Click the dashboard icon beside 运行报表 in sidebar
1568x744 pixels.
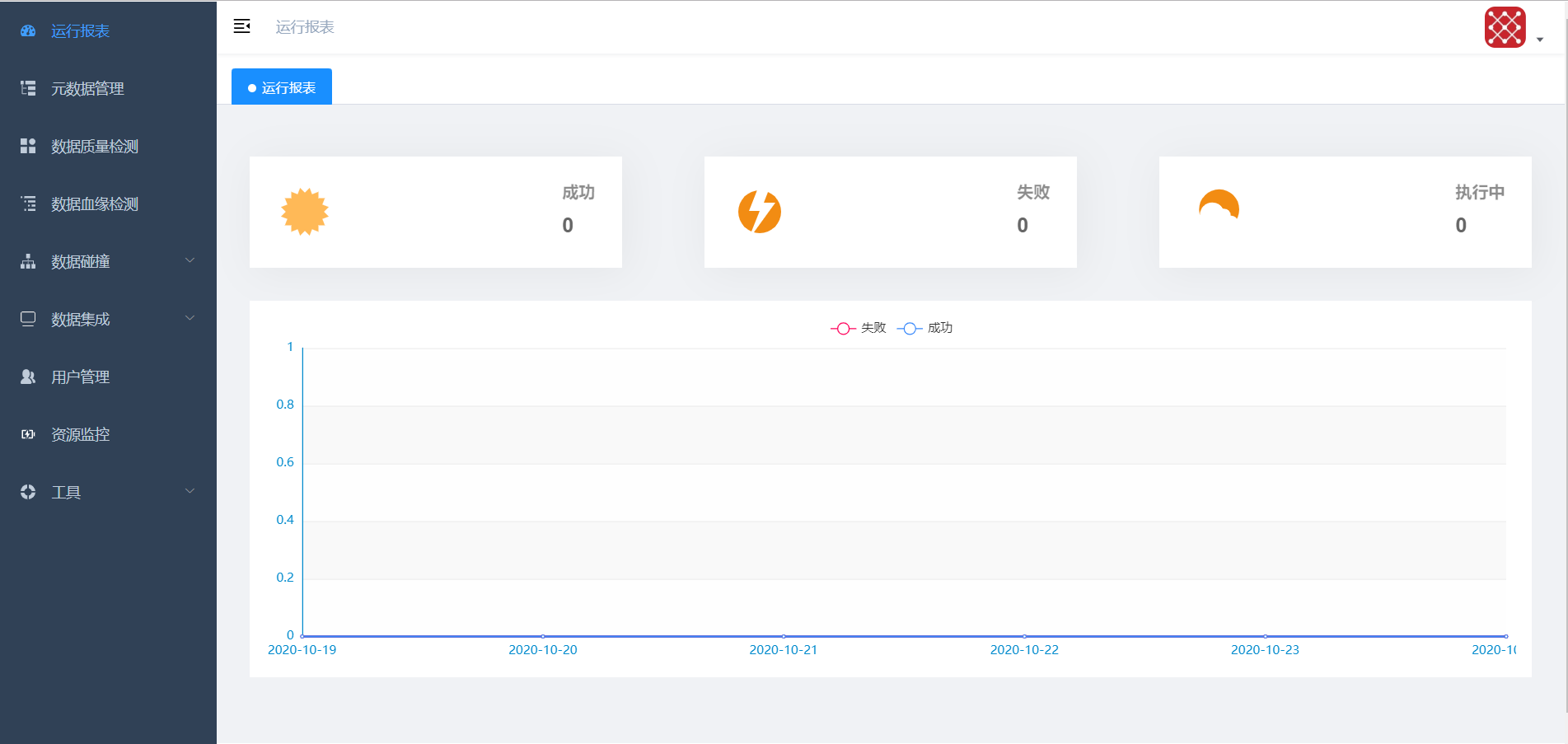point(28,30)
